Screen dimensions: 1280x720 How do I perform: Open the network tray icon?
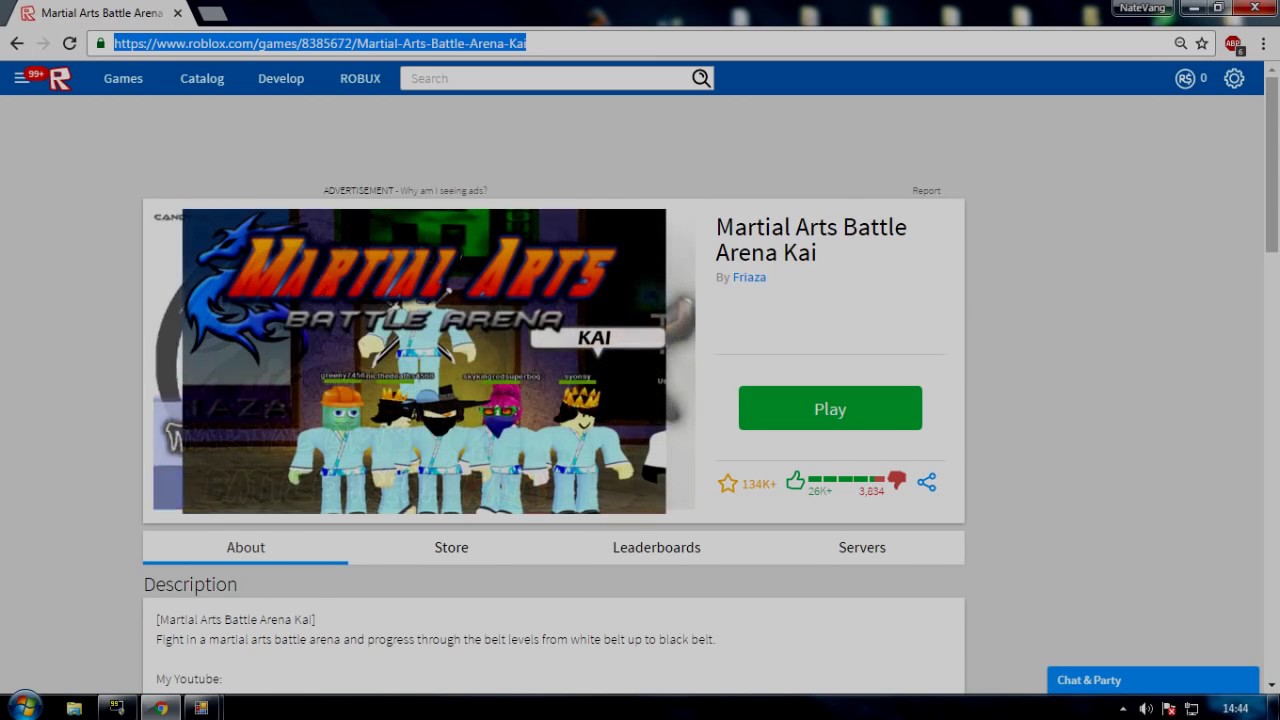1191,708
